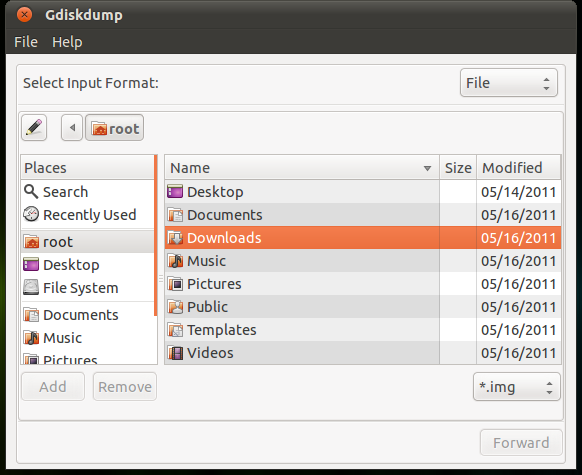The width and height of the screenshot is (582, 475).
Task: Click the pencil icon to type a path
Action: click(34, 128)
